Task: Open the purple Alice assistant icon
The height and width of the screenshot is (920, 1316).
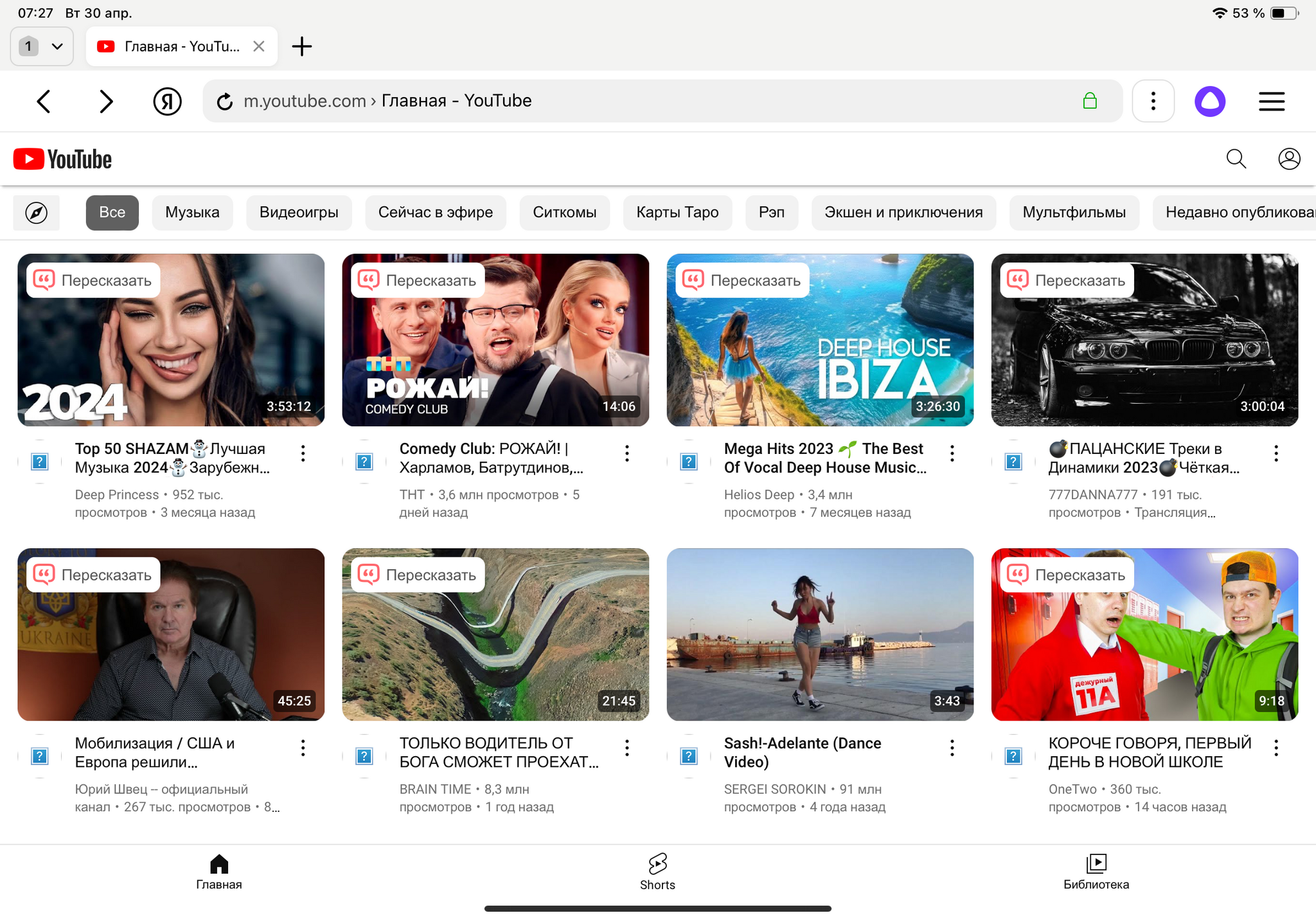Action: pyautogui.click(x=1209, y=102)
